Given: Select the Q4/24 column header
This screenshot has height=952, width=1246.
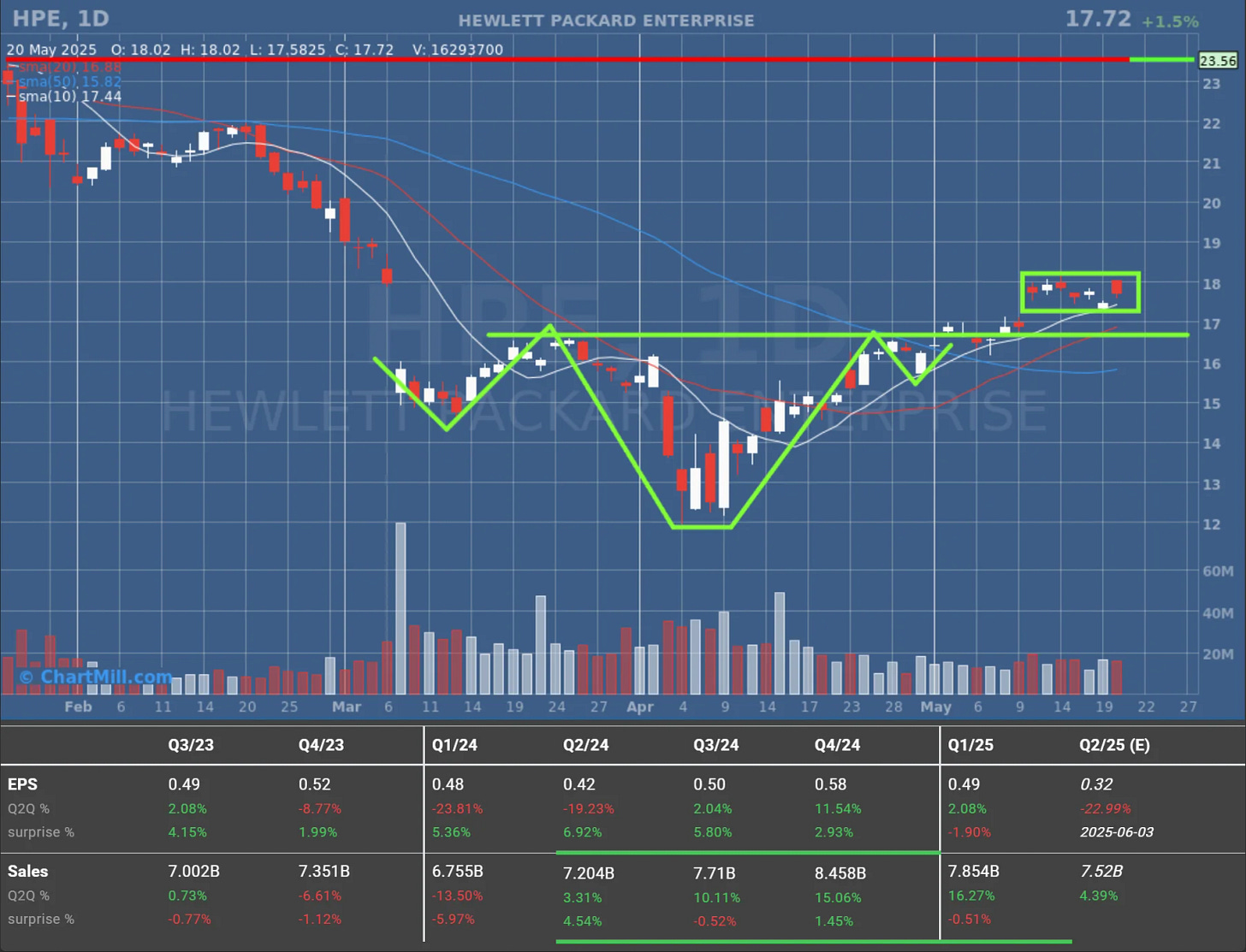Looking at the screenshot, I should pos(838,745).
